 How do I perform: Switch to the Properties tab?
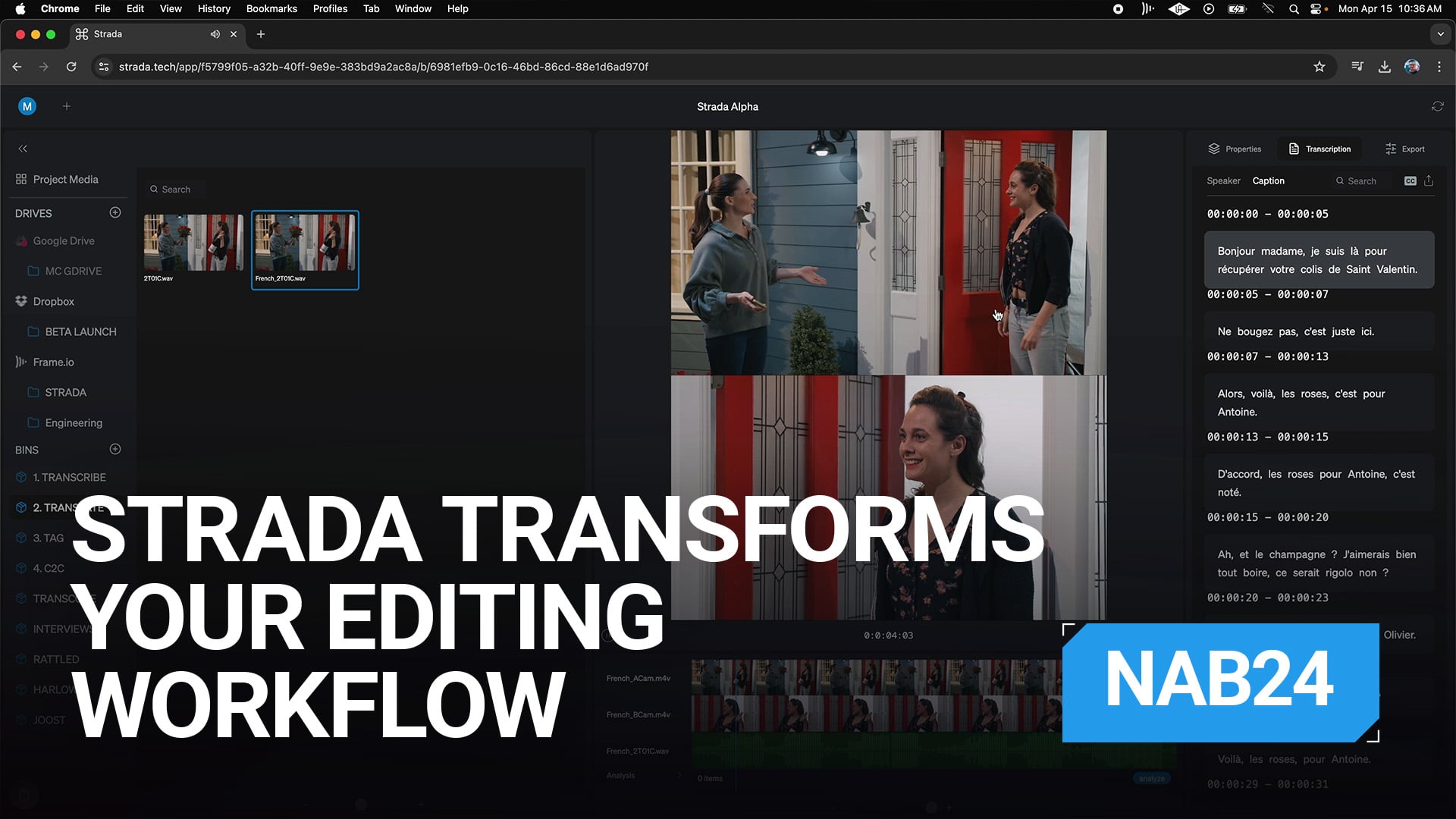[1235, 149]
